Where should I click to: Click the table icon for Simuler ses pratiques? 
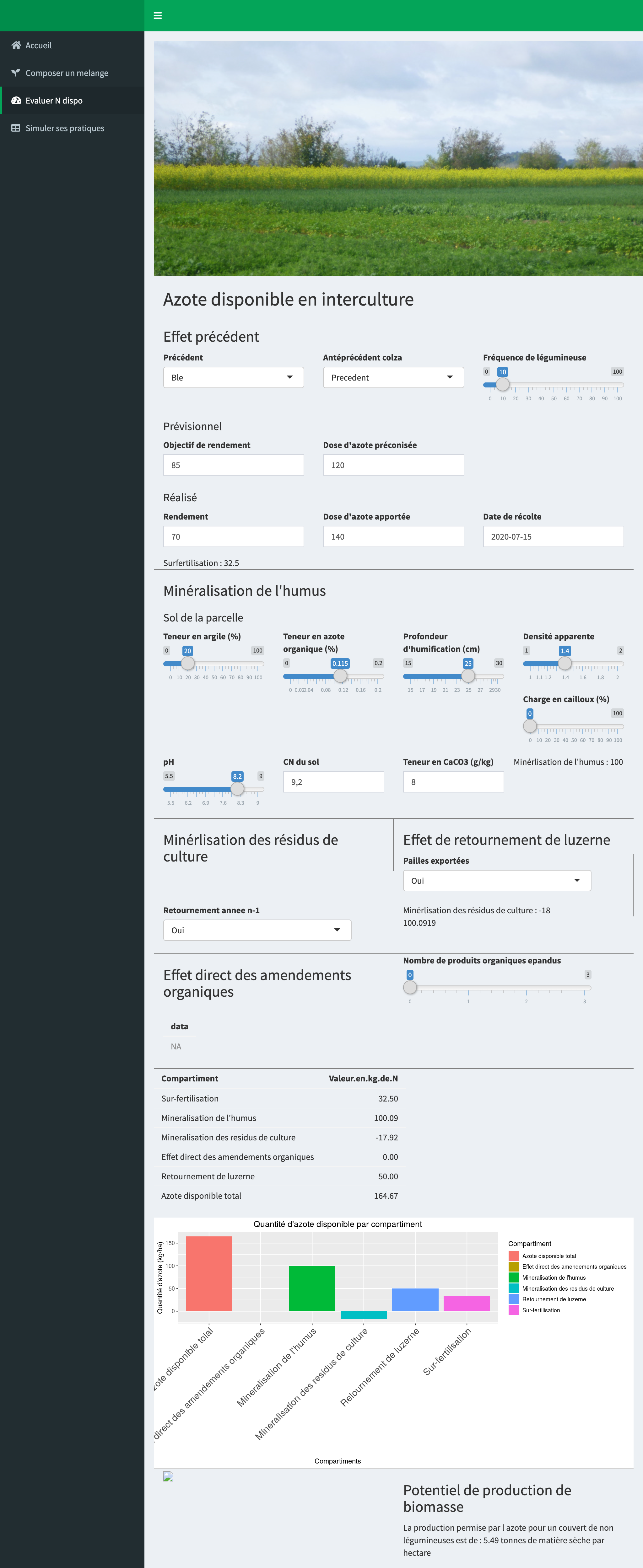[16, 128]
